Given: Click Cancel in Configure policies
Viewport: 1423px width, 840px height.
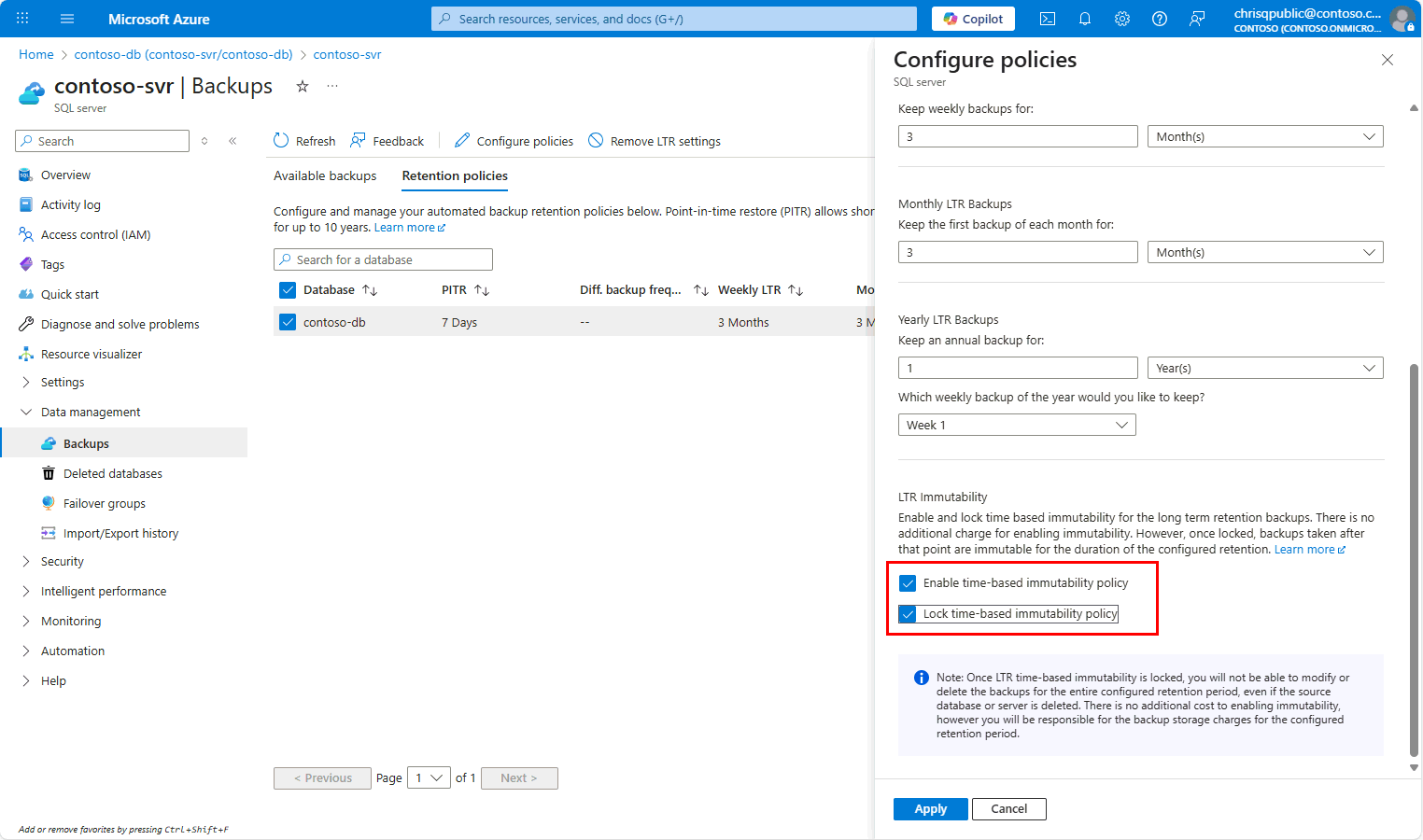Looking at the screenshot, I should coord(1008,809).
